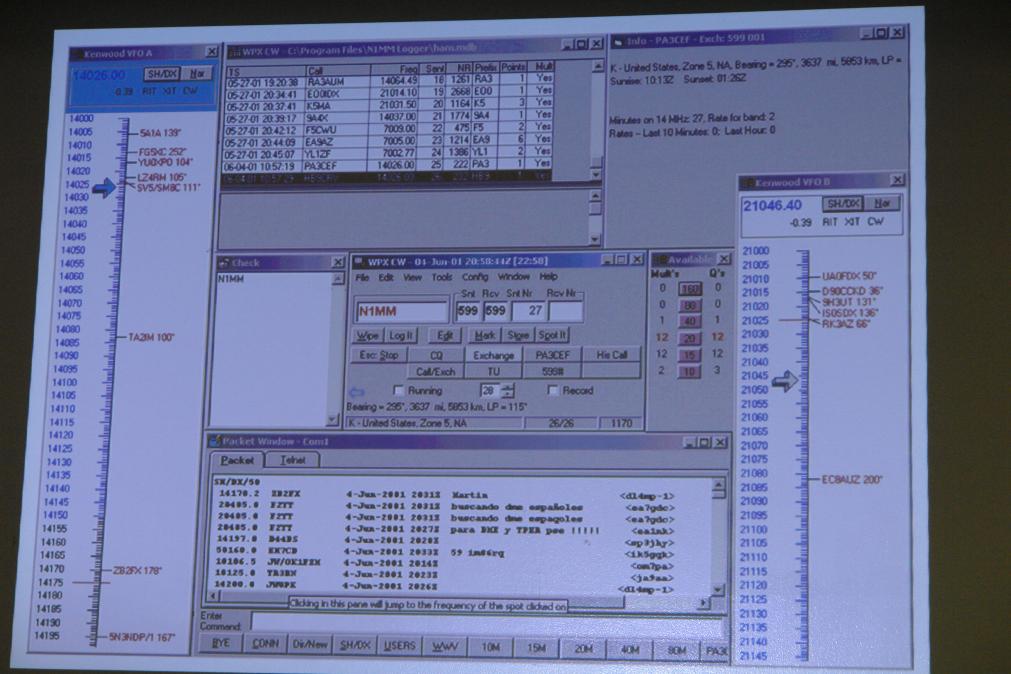This screenshot has height=674, width=1011.
Task: Click the 80M packet button
Action: tap(676, 650)
